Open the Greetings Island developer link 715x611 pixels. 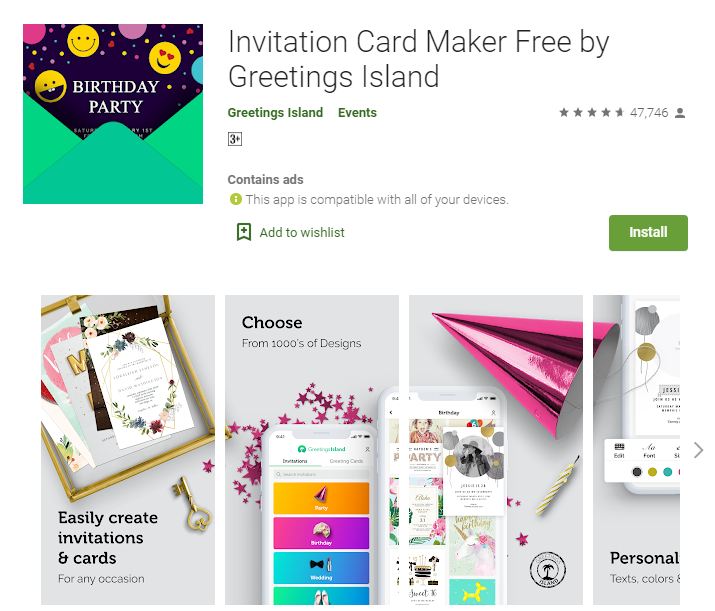coord(275,113)
